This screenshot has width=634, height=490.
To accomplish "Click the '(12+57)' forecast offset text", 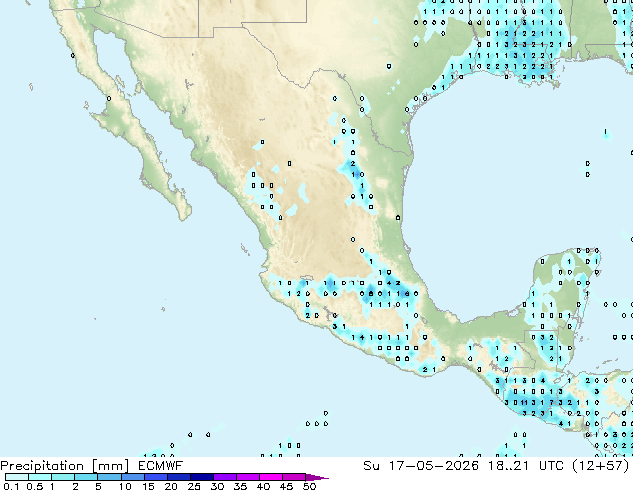I will (601, 466).
